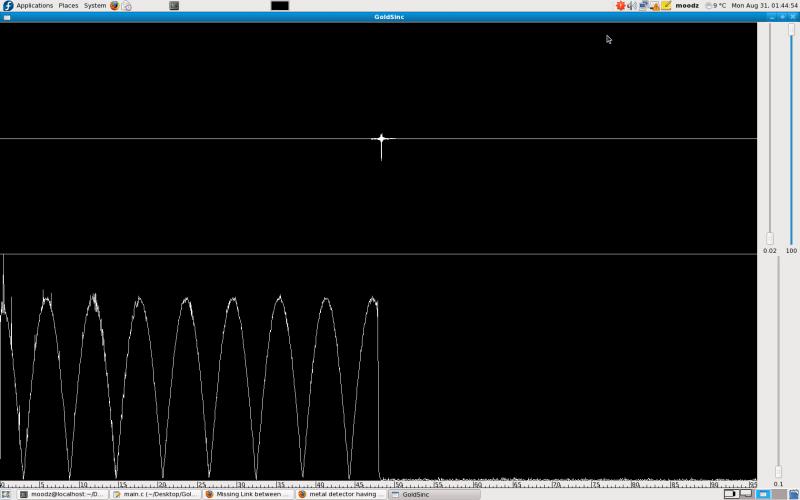Viewport: 800px width, 500px height.
Task: Click the mail launcher beside Firefox
Action: click(x=127, y=5)
